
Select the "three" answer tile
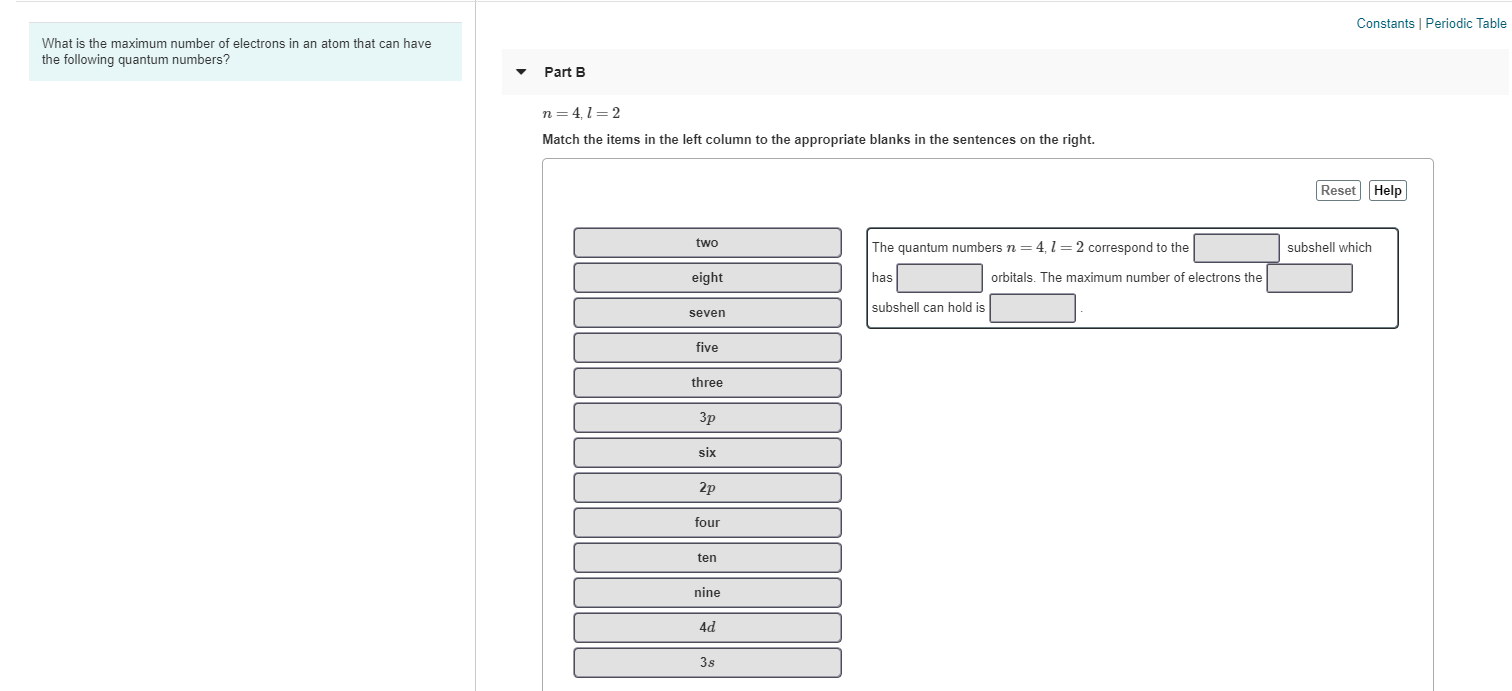pyautogui.click(x=707, y=382)
